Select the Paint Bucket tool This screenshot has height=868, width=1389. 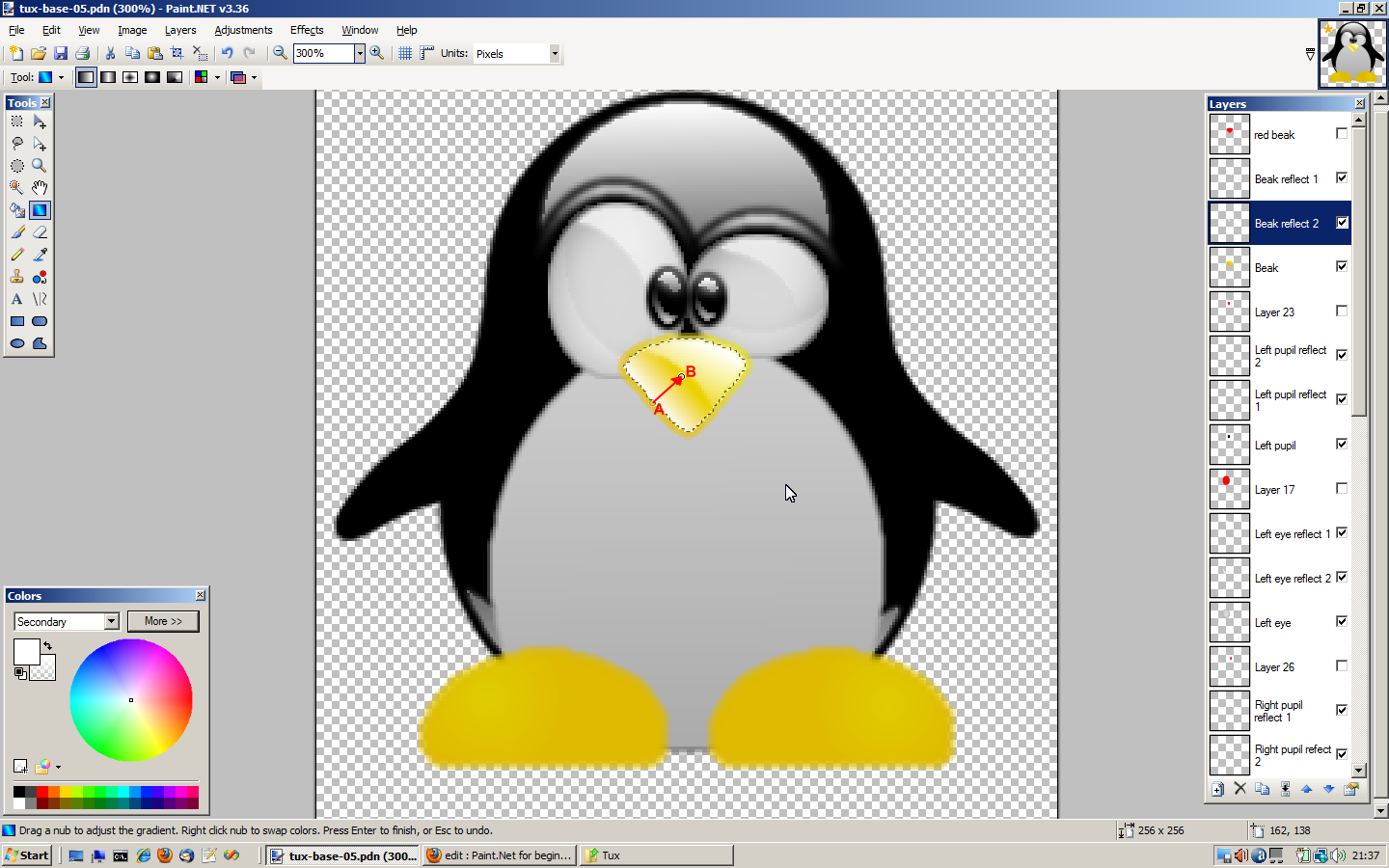click(x=17, y=210)
